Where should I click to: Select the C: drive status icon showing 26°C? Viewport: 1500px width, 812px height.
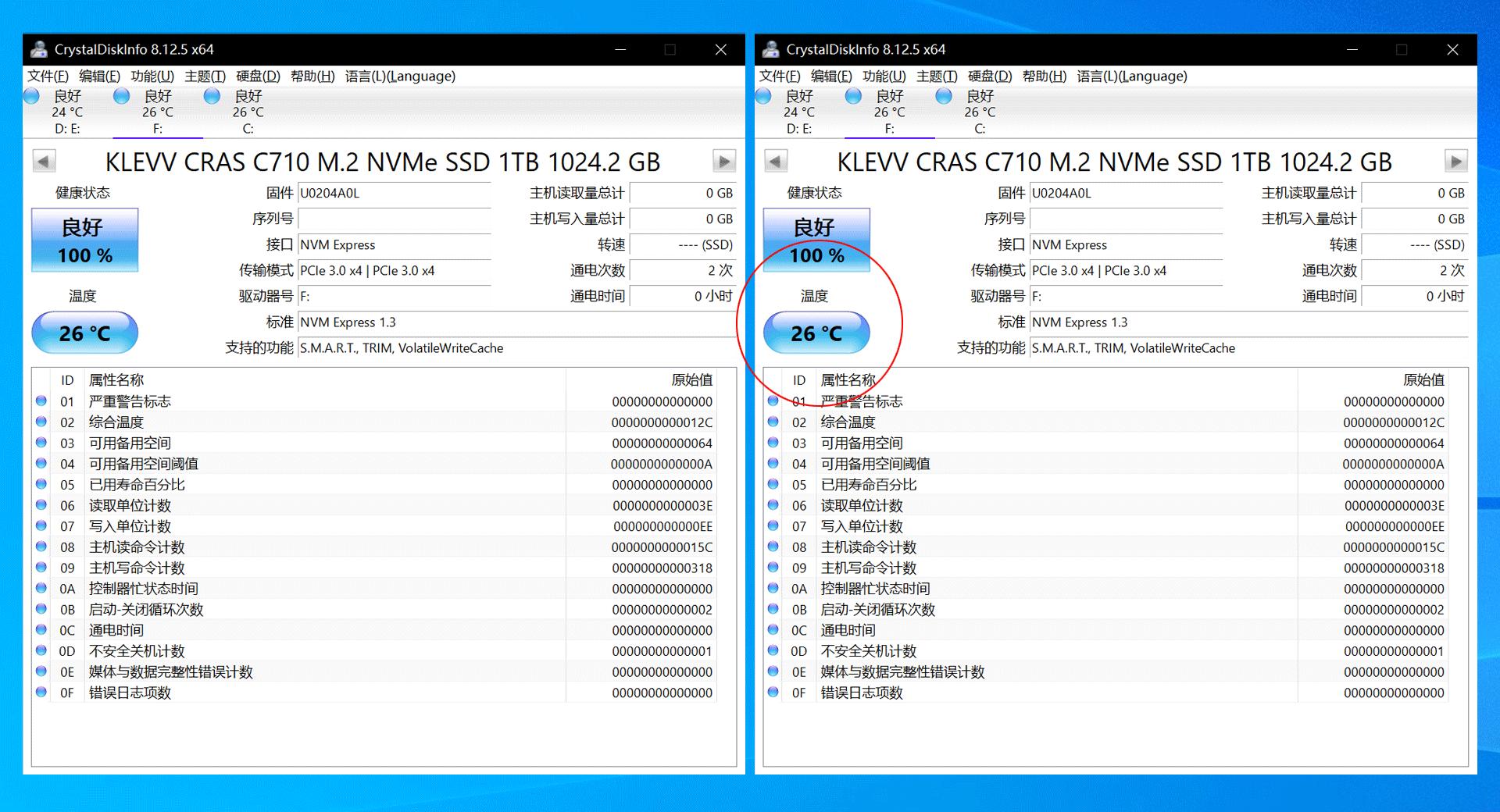click(x=212, y=96)
